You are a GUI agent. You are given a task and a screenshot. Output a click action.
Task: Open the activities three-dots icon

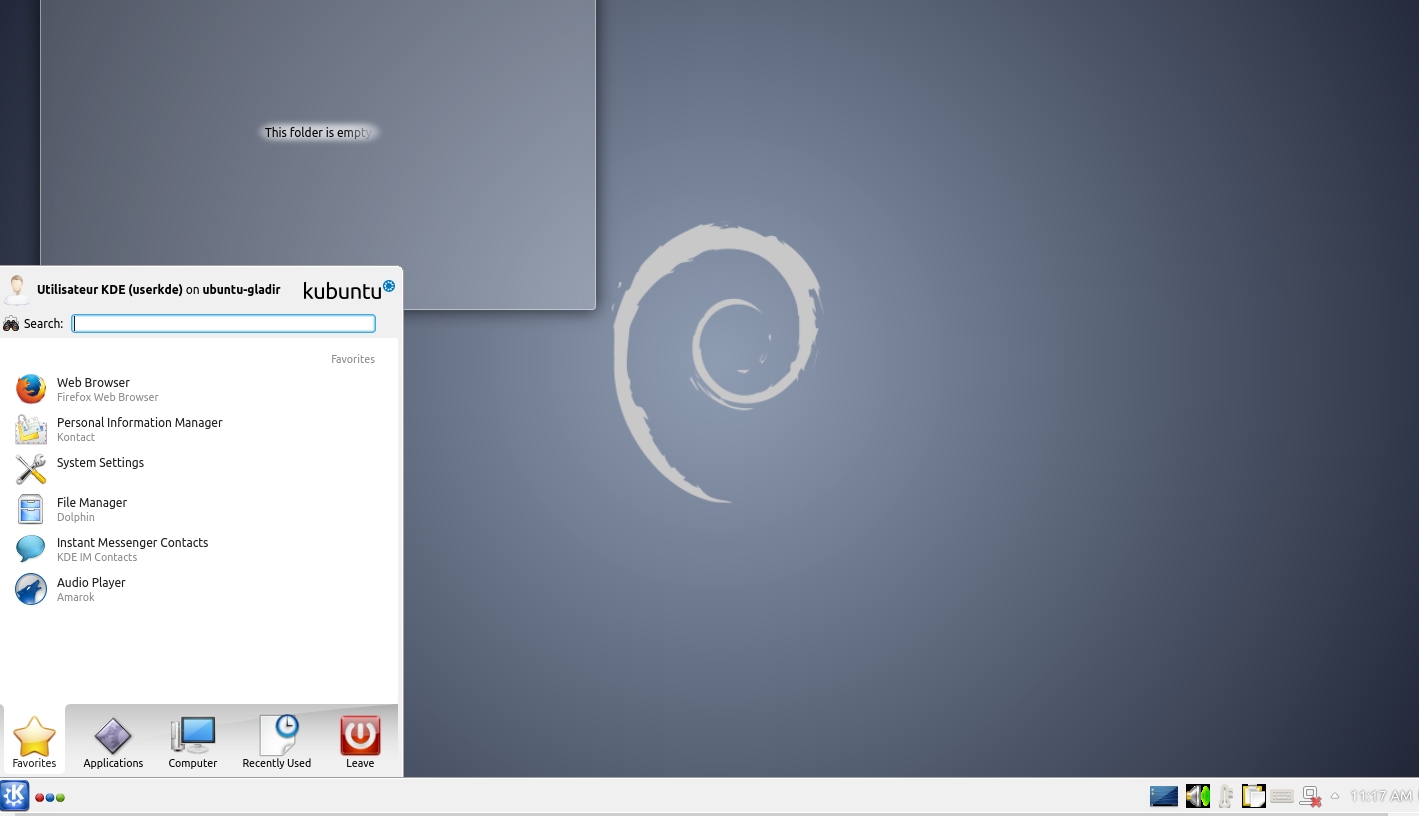50,797
